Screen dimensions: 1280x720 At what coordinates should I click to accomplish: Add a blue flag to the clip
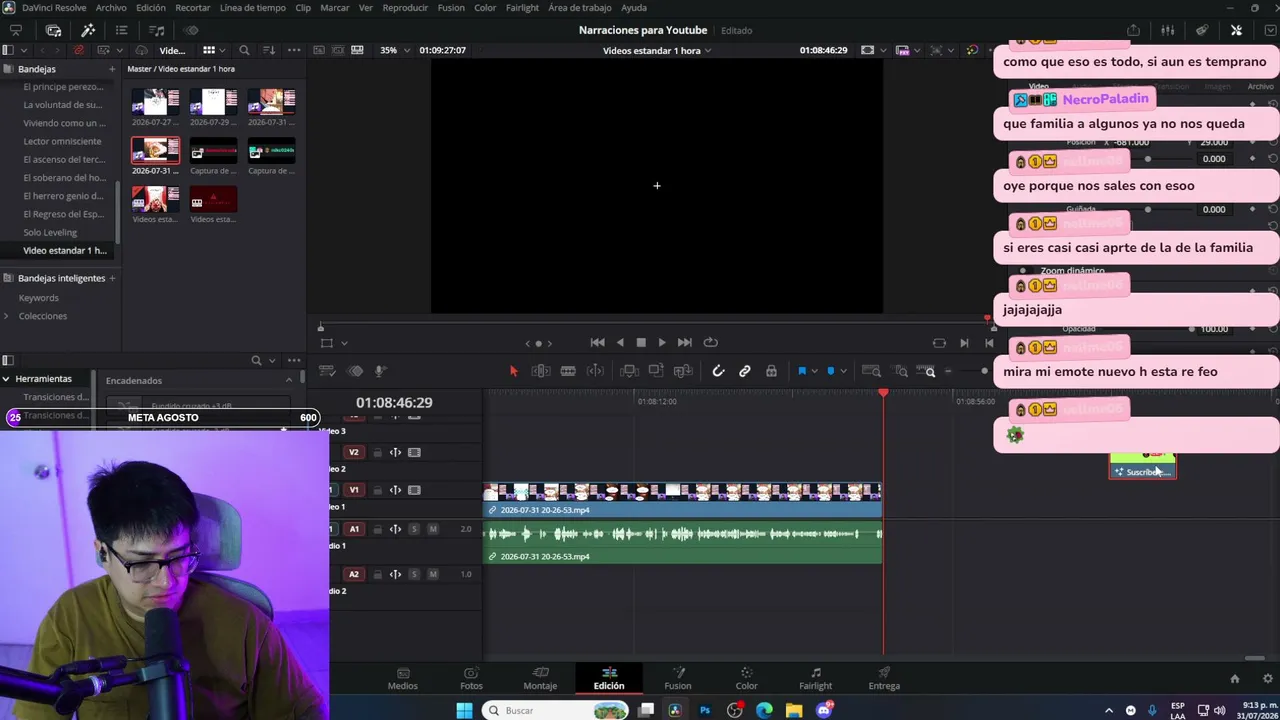pyautogui.click(x=801, y=372)
